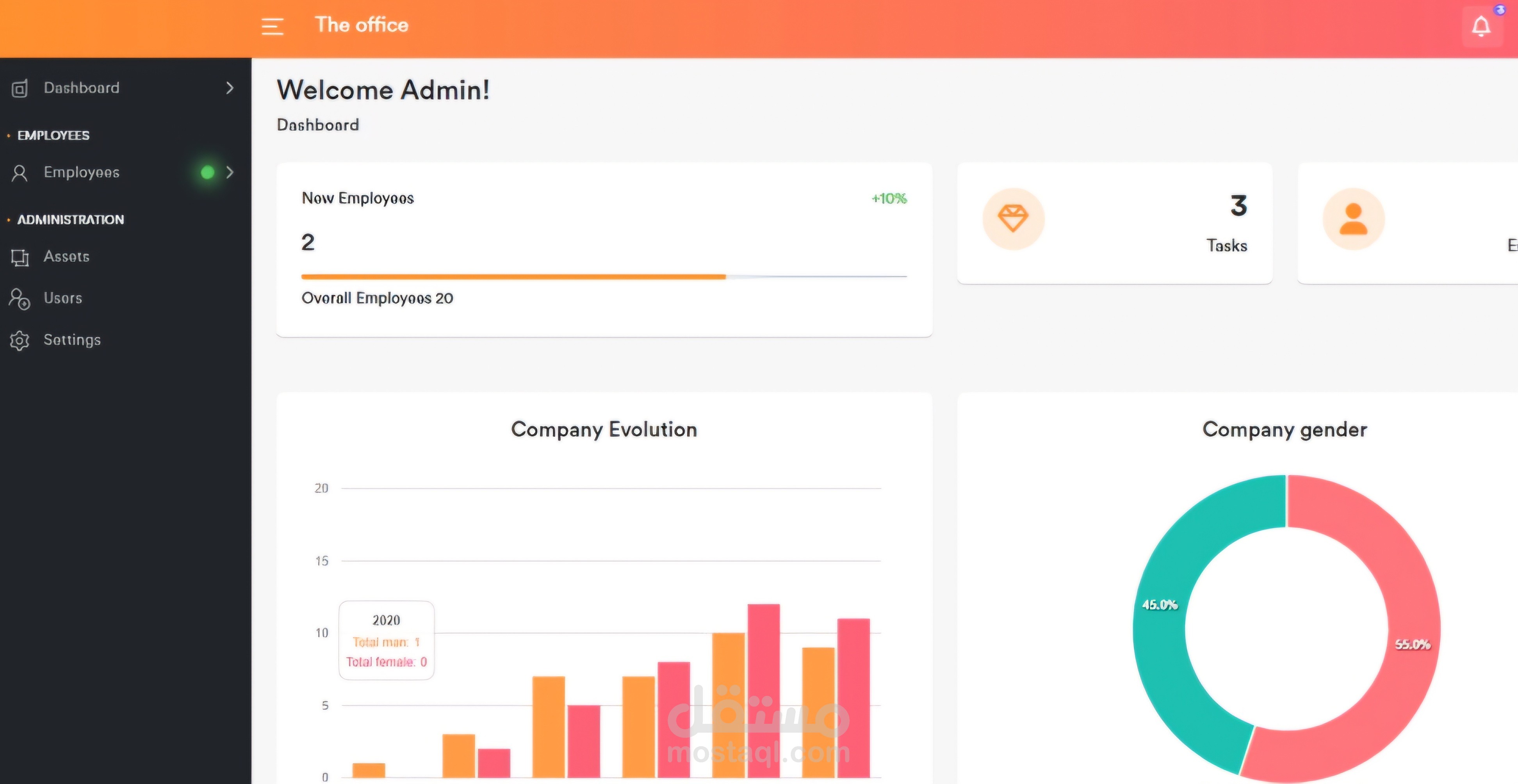This screenshot has width=1518, height=784.
Task: Click the Assets sidebar icon
Action: [20, 257]
